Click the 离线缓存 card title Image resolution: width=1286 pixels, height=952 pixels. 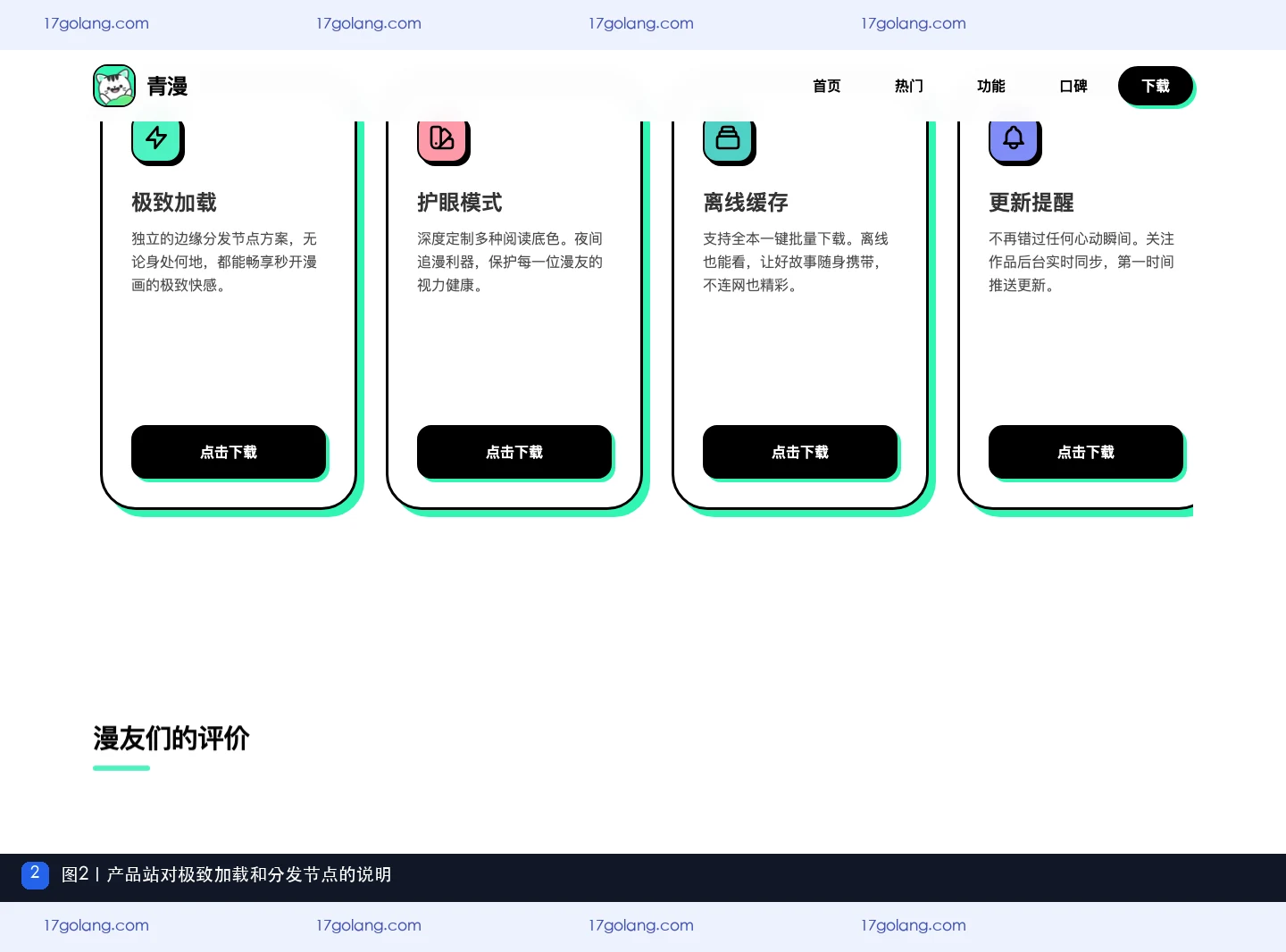pos(746,203)
